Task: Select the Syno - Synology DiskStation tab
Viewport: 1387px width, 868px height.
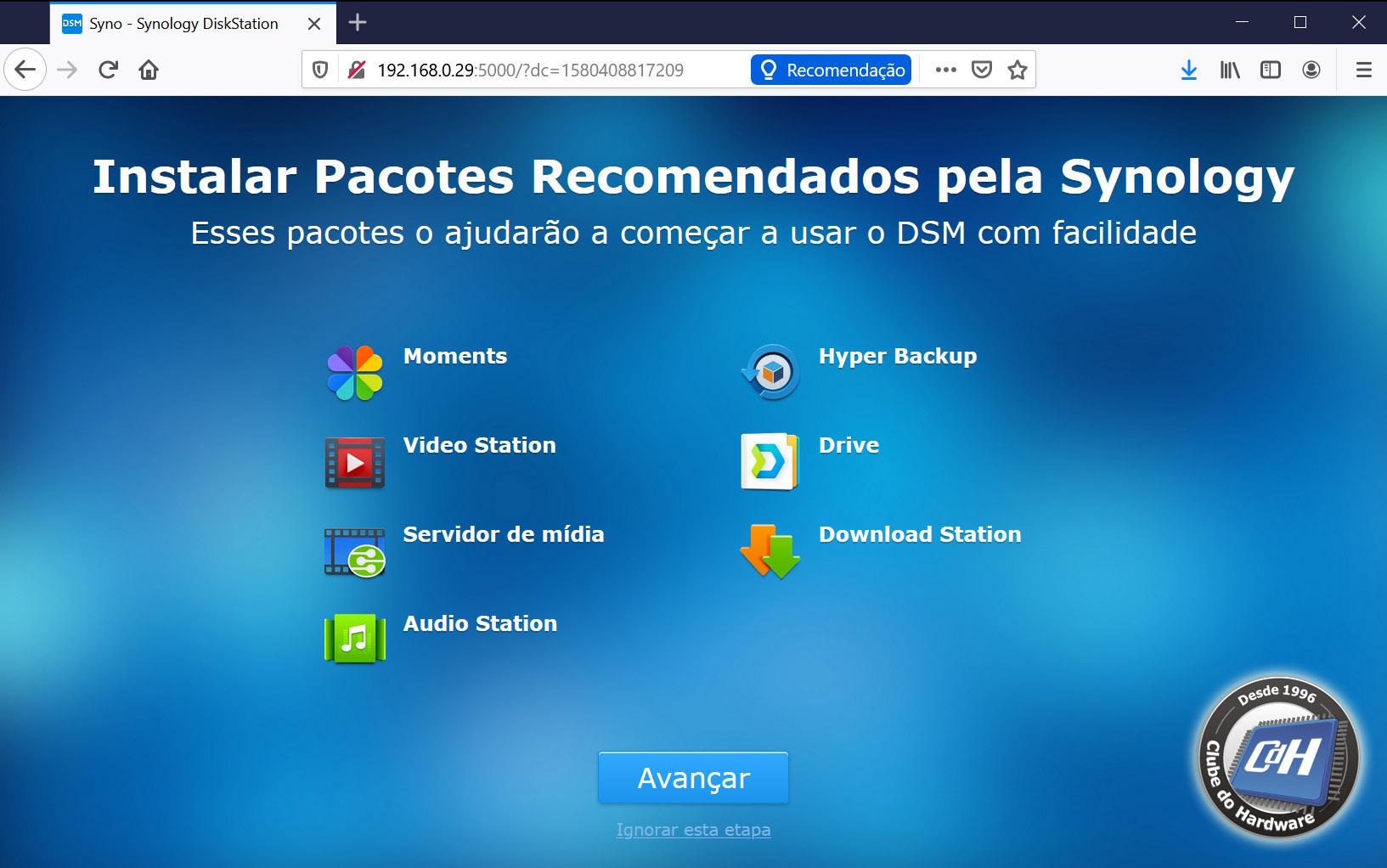Action: tap(193, 24)
